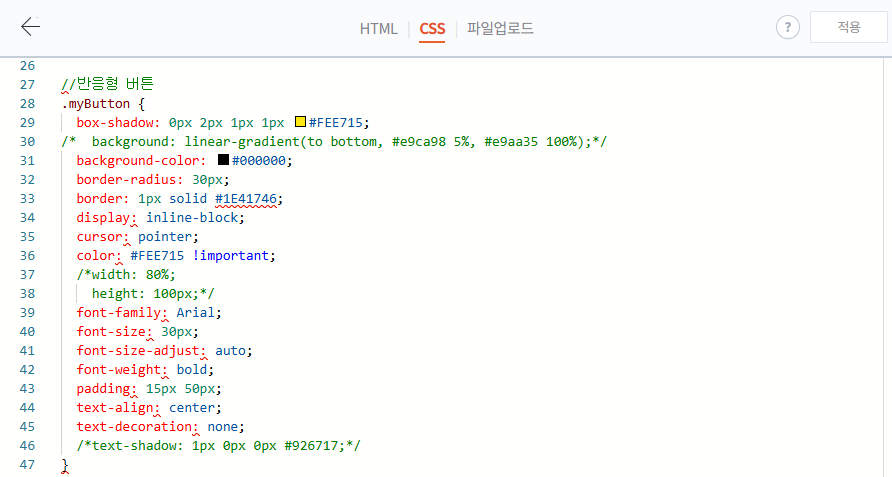
Task: Click the 적용 apply button
Action: [x=848, y=27]
